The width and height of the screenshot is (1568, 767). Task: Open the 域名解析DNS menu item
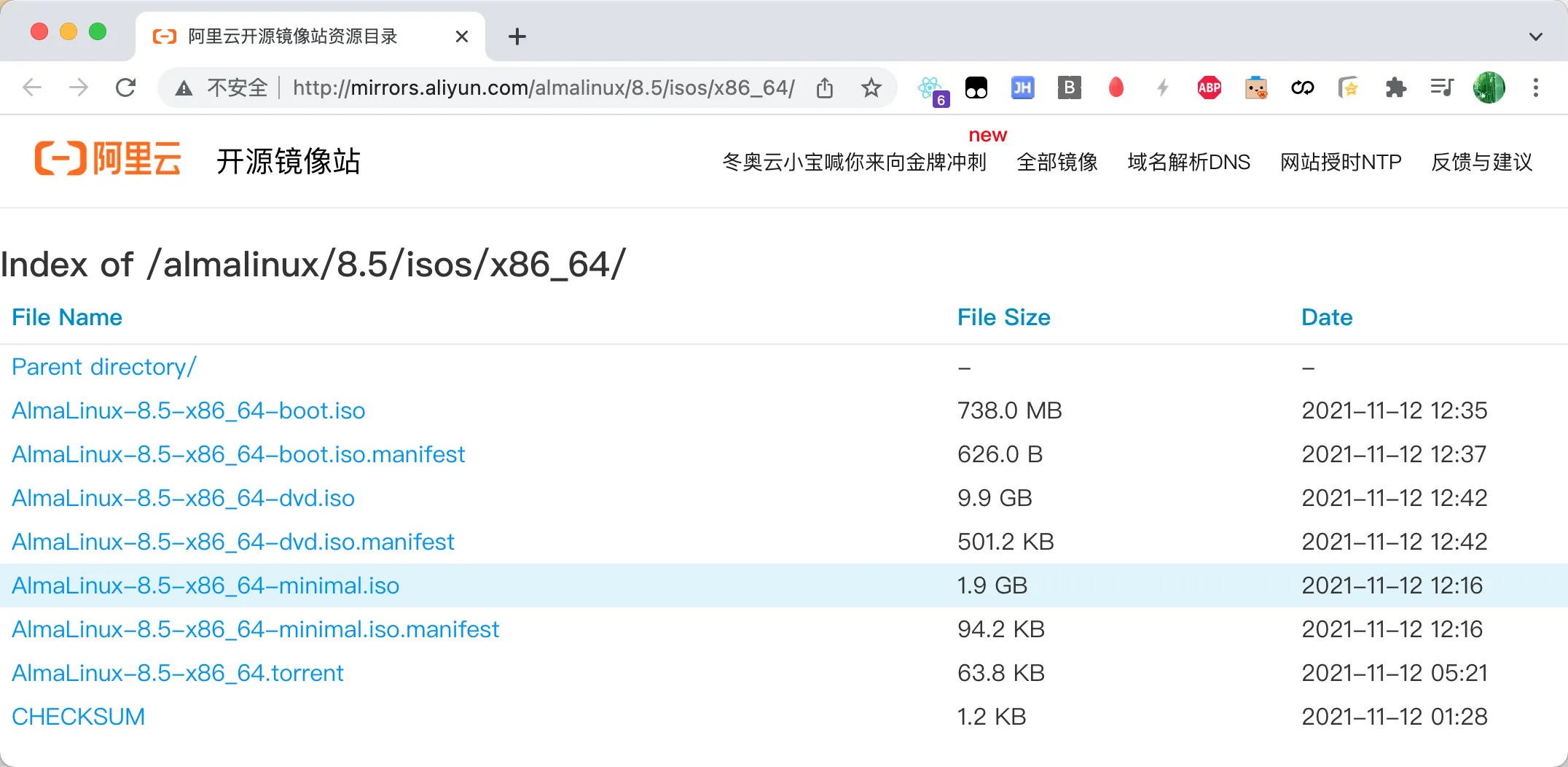coord(1189,162)
